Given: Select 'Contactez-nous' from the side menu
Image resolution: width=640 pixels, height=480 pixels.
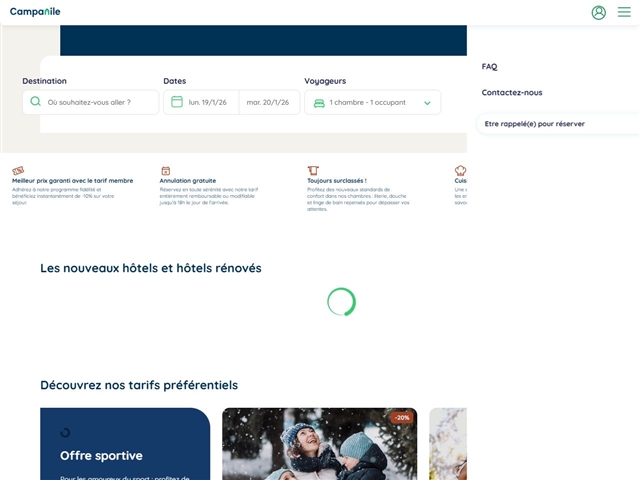Looking at the screenshot, I should tap(512, 93).
